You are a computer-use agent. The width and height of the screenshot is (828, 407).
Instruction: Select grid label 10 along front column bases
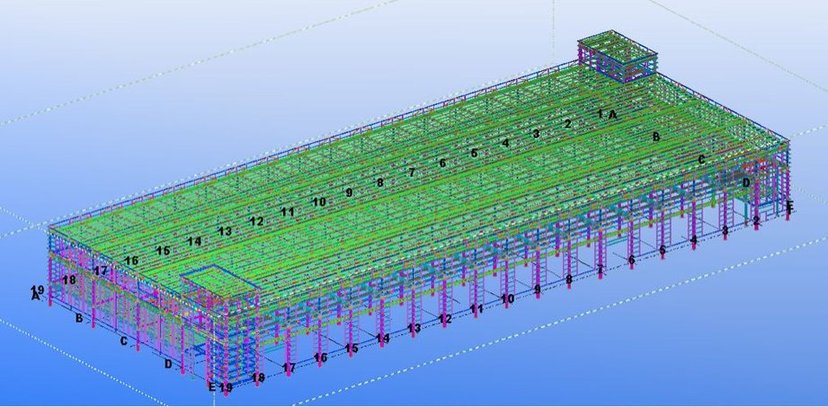tap(507, 298)
